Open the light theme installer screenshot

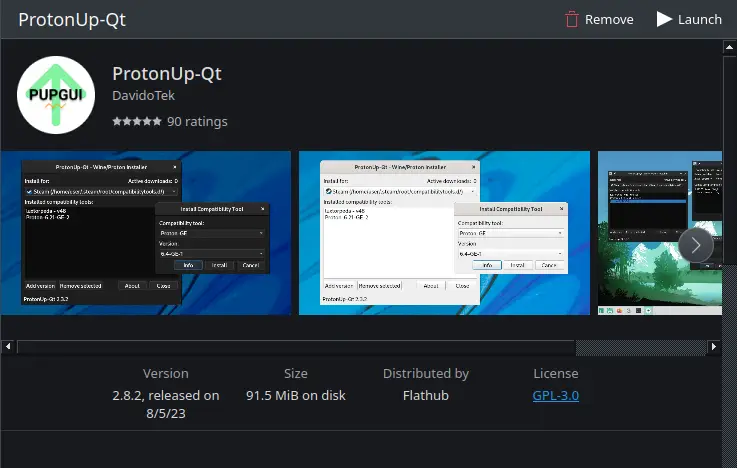click(444, 233)
